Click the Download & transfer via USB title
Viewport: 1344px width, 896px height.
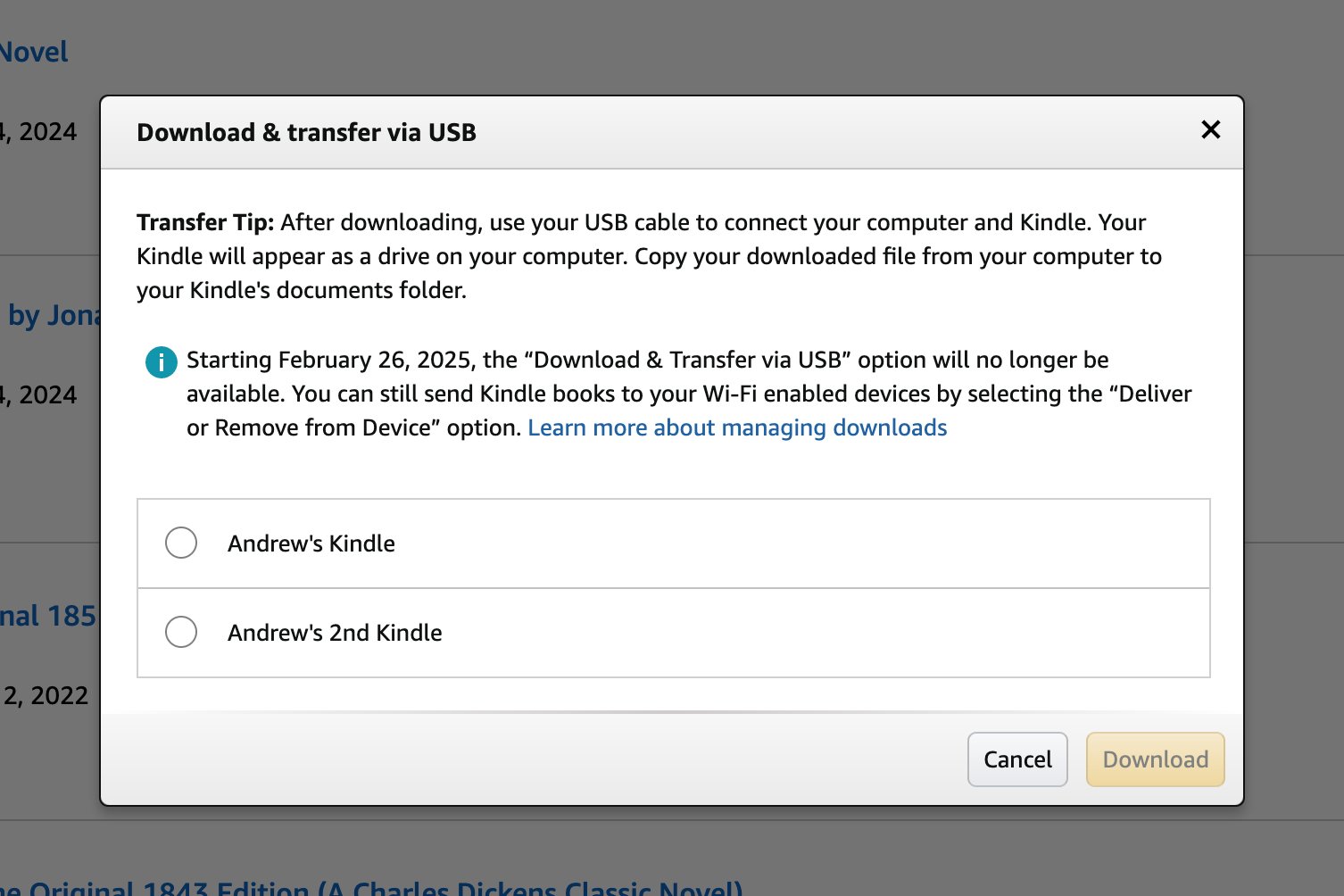305,132
